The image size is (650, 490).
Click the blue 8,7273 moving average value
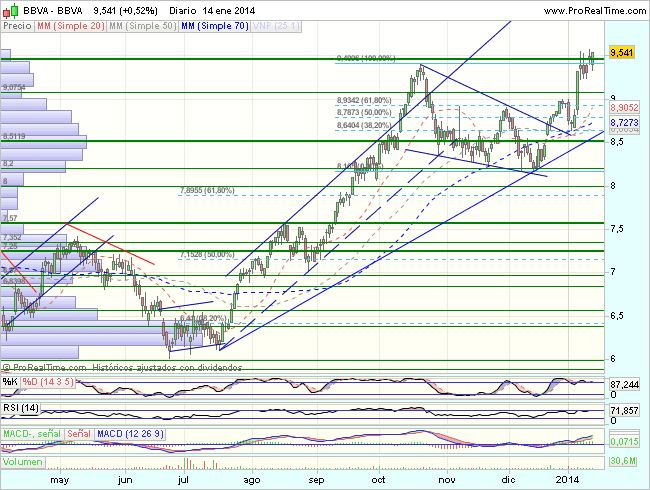[x=624, y=120]
